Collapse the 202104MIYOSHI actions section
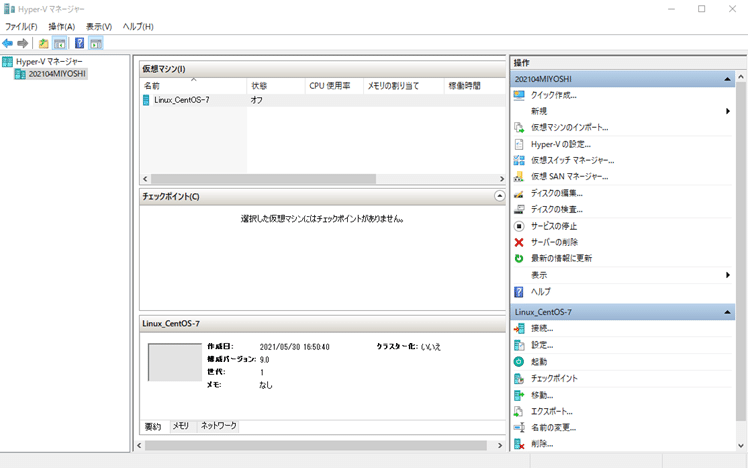748x468 pixels. coord(727,79)
